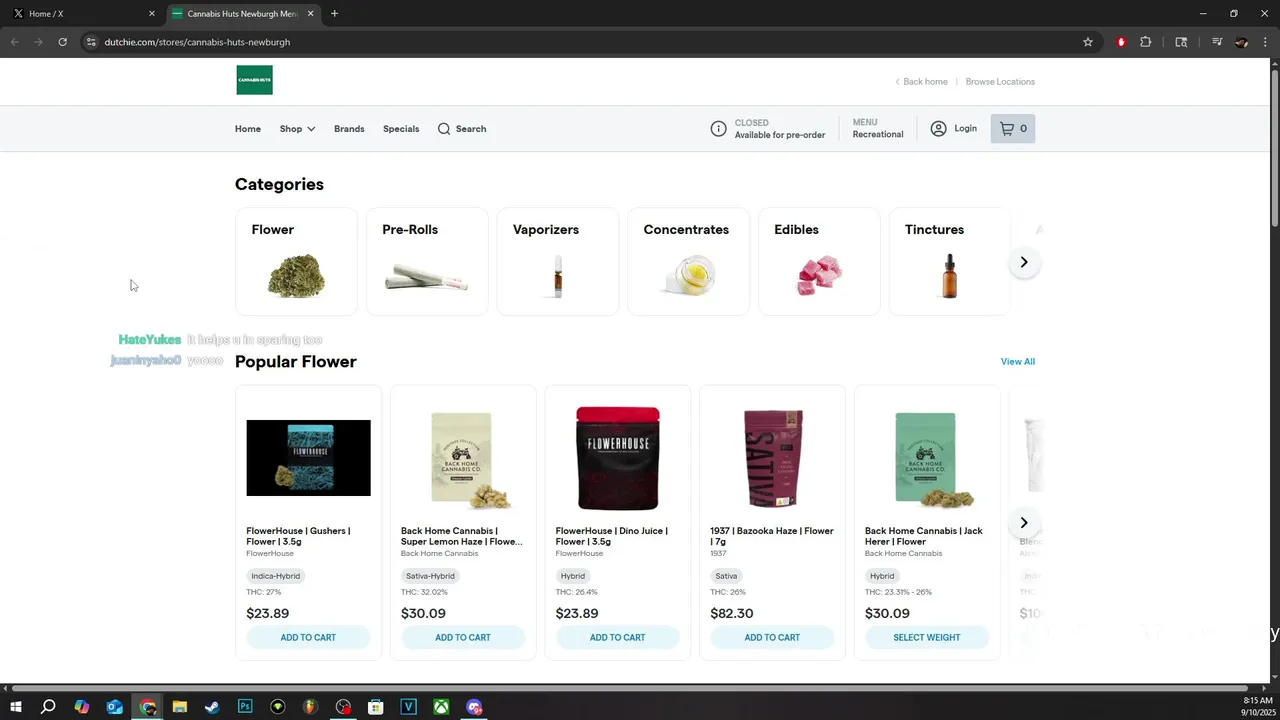Open the Chrome profile avatar
The image size is (1280, 720).
point(1241,42)
